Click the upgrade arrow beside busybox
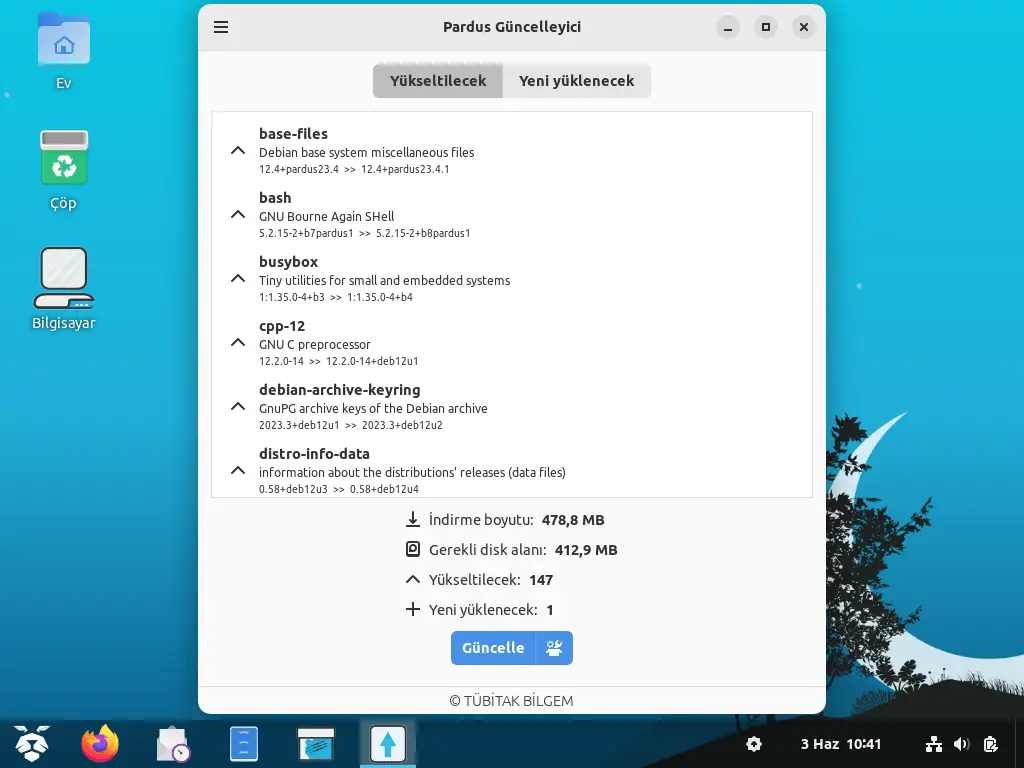Screen dimensions: 1024x768 tap(238, 279)
